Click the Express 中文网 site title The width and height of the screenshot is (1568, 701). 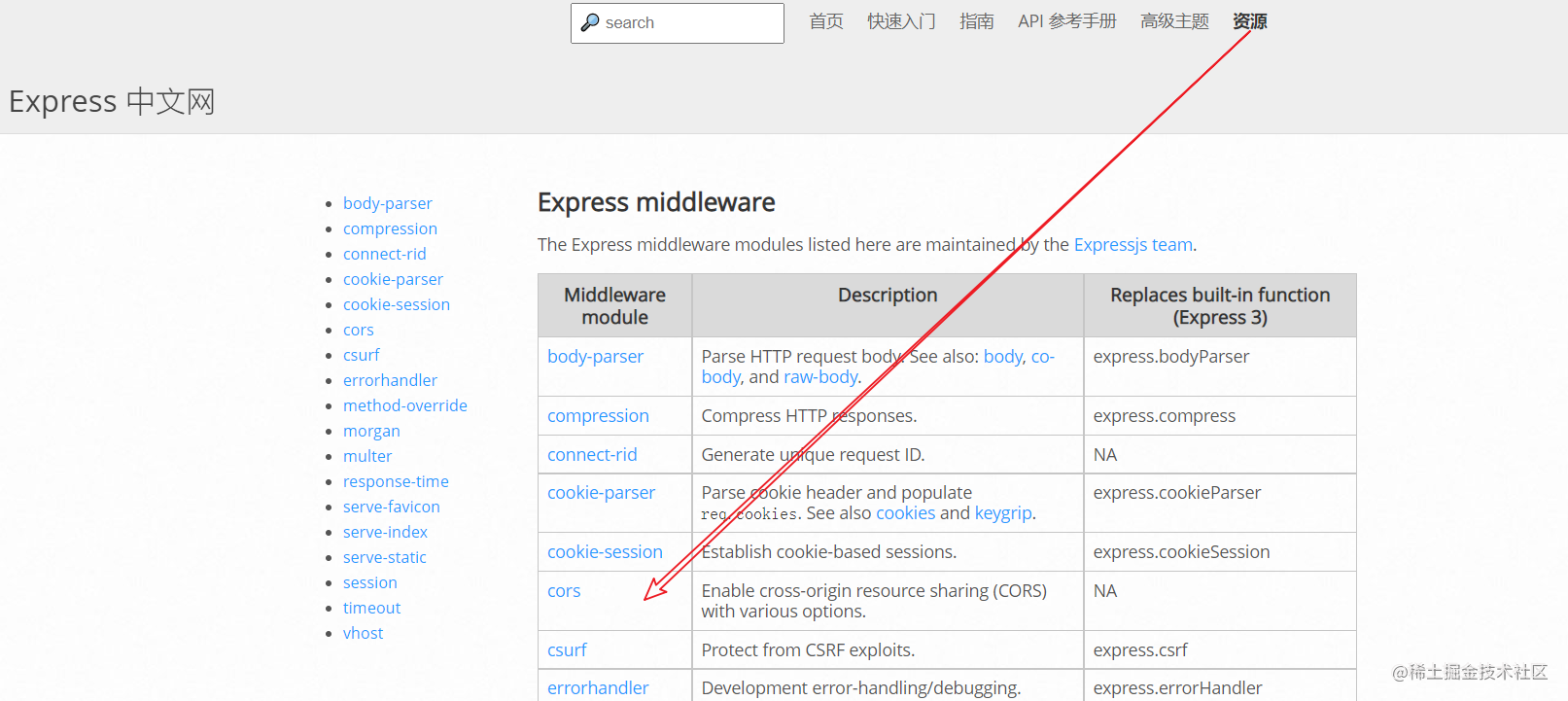tap(112, 101)
